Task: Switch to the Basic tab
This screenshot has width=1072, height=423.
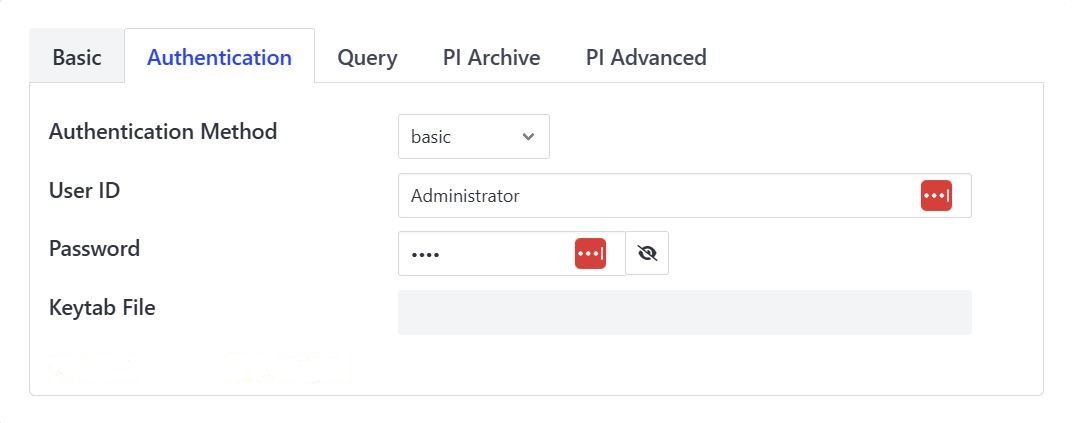Action: point(77,57)
